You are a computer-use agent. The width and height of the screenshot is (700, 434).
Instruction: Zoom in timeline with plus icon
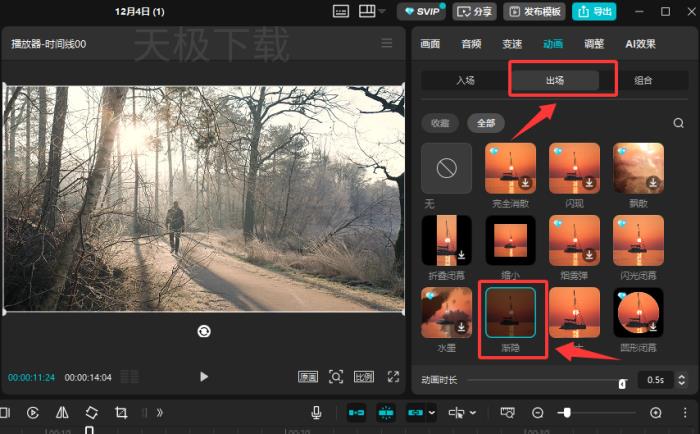(656, 412)
